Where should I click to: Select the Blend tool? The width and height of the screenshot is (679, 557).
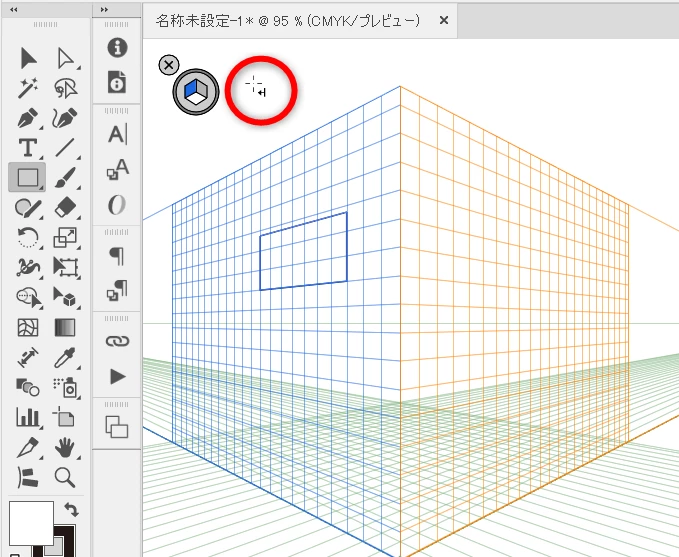click(28, 387)
